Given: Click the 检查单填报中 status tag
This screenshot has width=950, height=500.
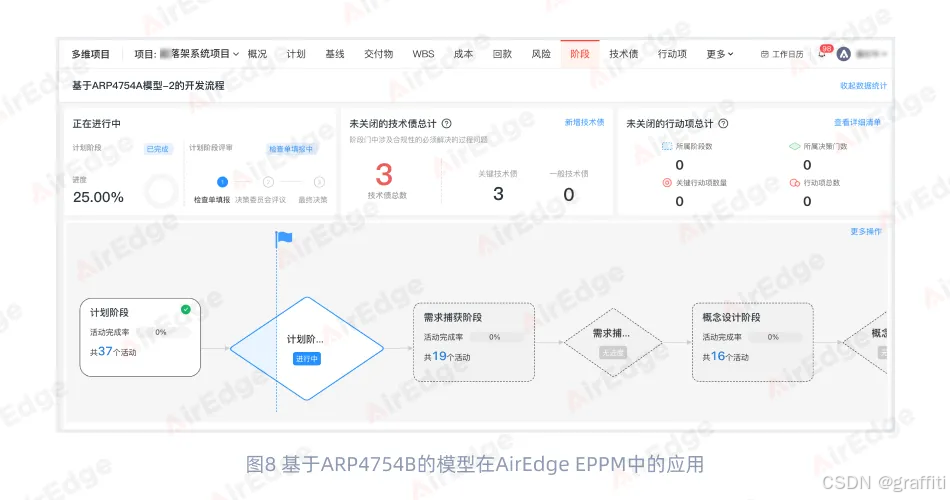Looking at the screenshot, I should click(x=291, y=149).
